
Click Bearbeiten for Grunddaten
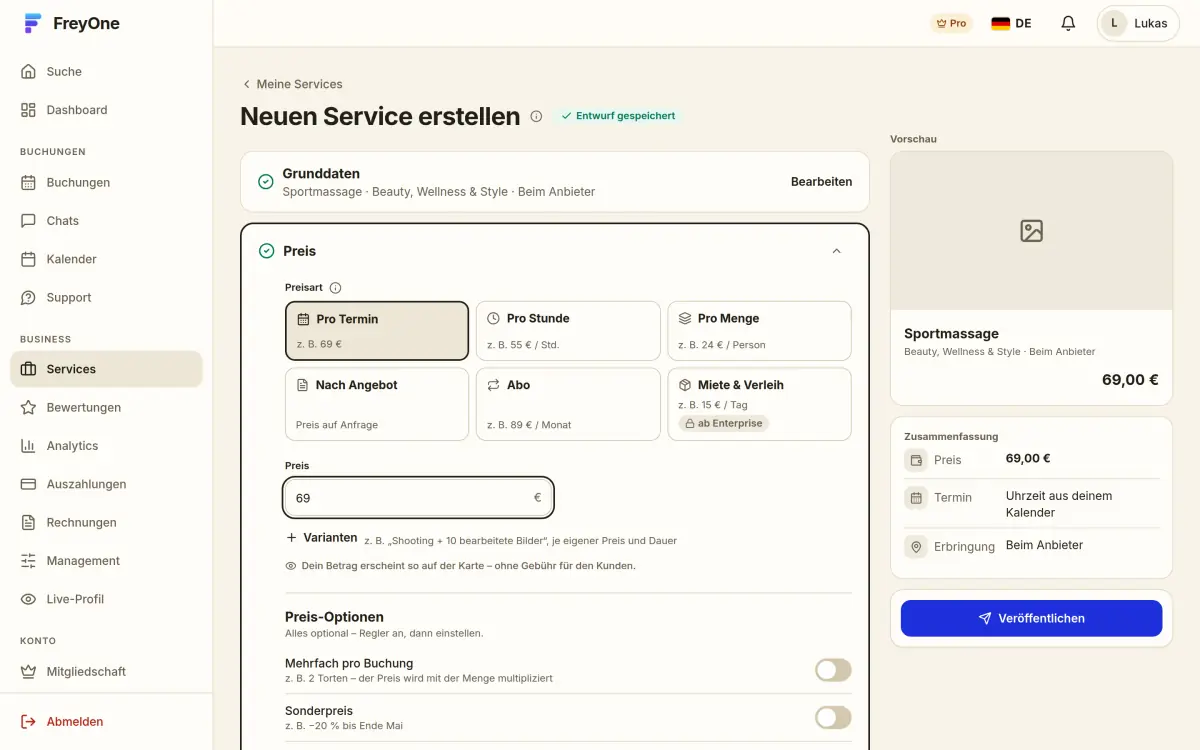tap(821, 182)
